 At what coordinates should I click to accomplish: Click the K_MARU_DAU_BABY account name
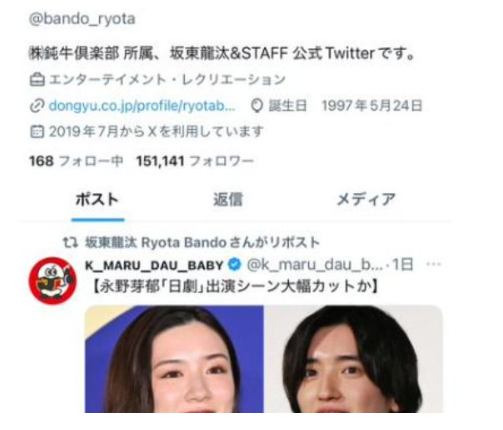(154, 265)
